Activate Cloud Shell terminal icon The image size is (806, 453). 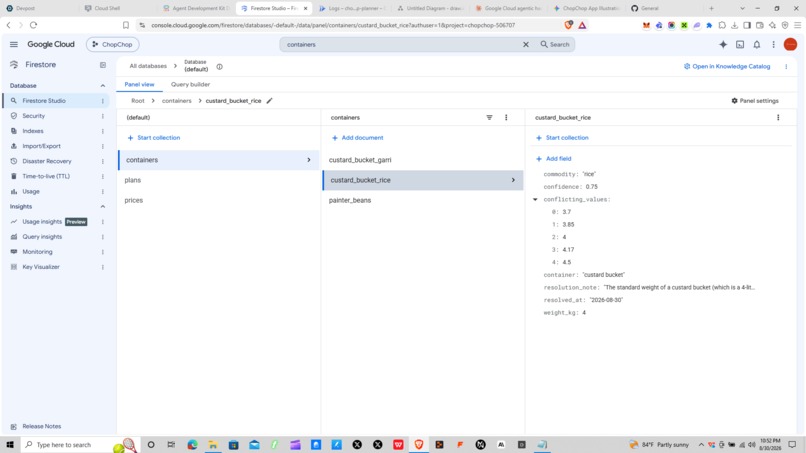[740, 45]
